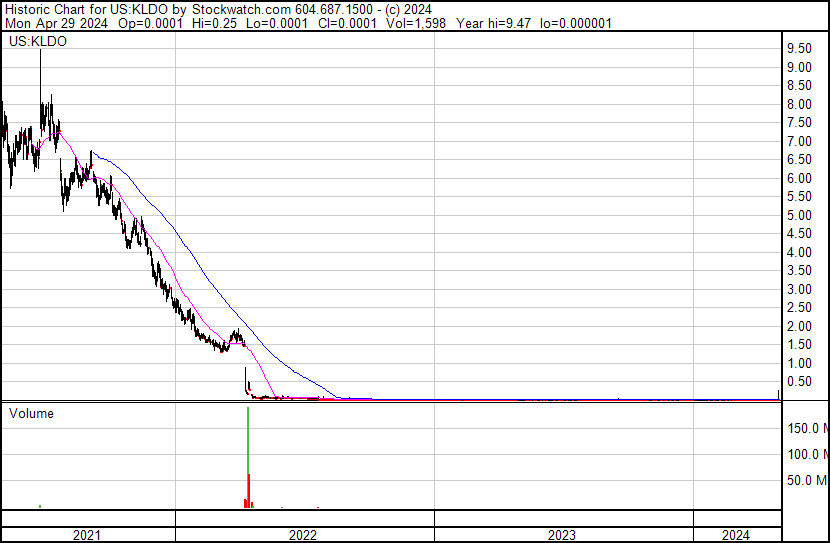
Task: Click the US:KLDO ticker label in chart
Action: 37,43
